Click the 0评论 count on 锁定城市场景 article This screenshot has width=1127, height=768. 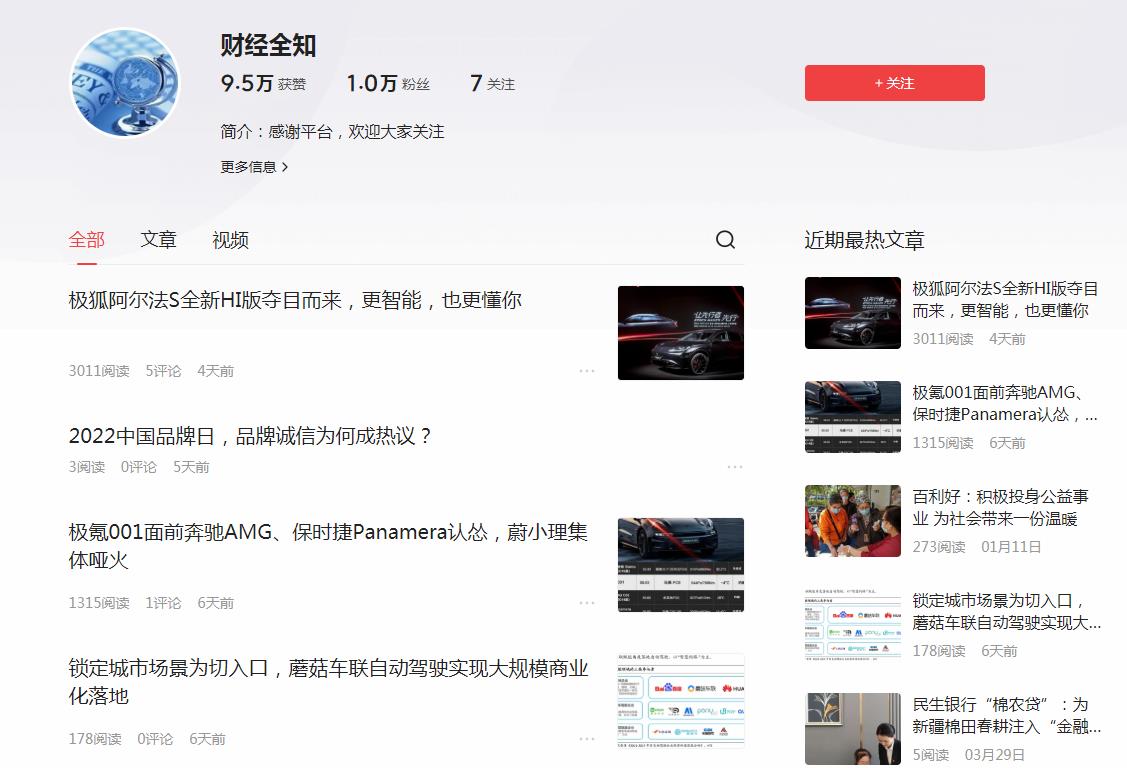pos(155,739)
